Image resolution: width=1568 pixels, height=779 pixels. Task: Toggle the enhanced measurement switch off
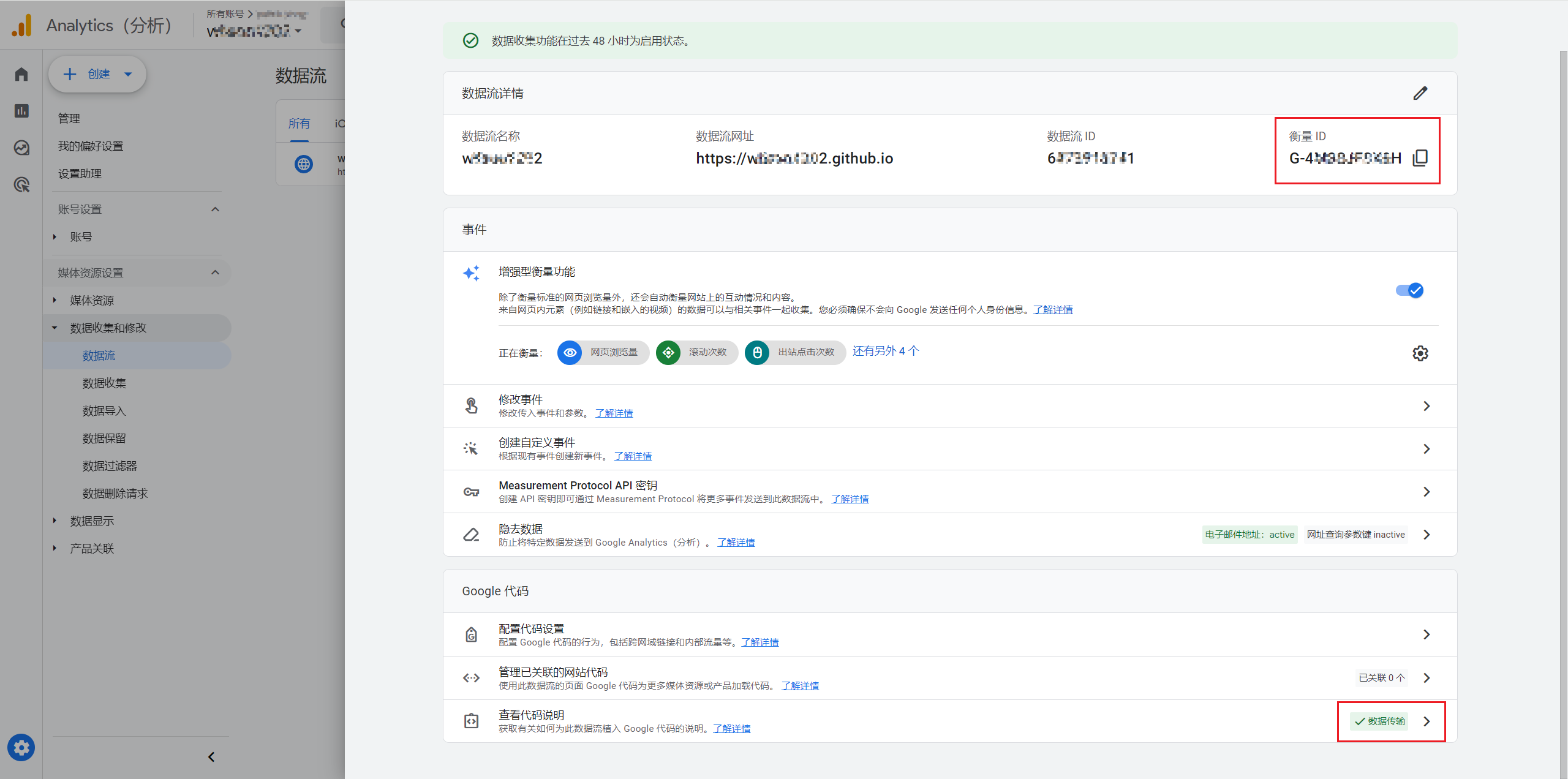tap(1409, 290)
